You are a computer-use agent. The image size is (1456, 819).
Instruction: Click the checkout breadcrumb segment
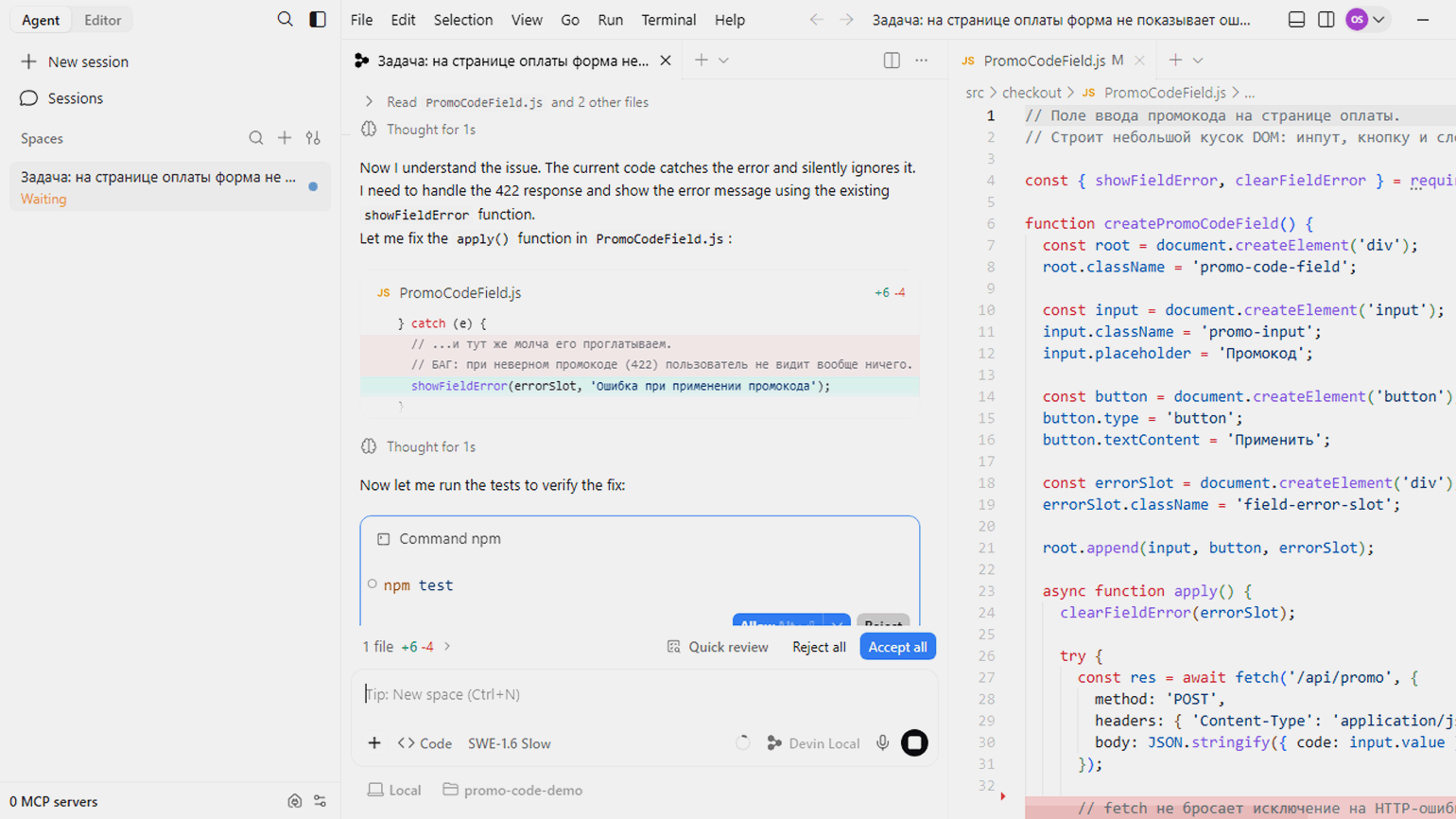click(1031, 93)
